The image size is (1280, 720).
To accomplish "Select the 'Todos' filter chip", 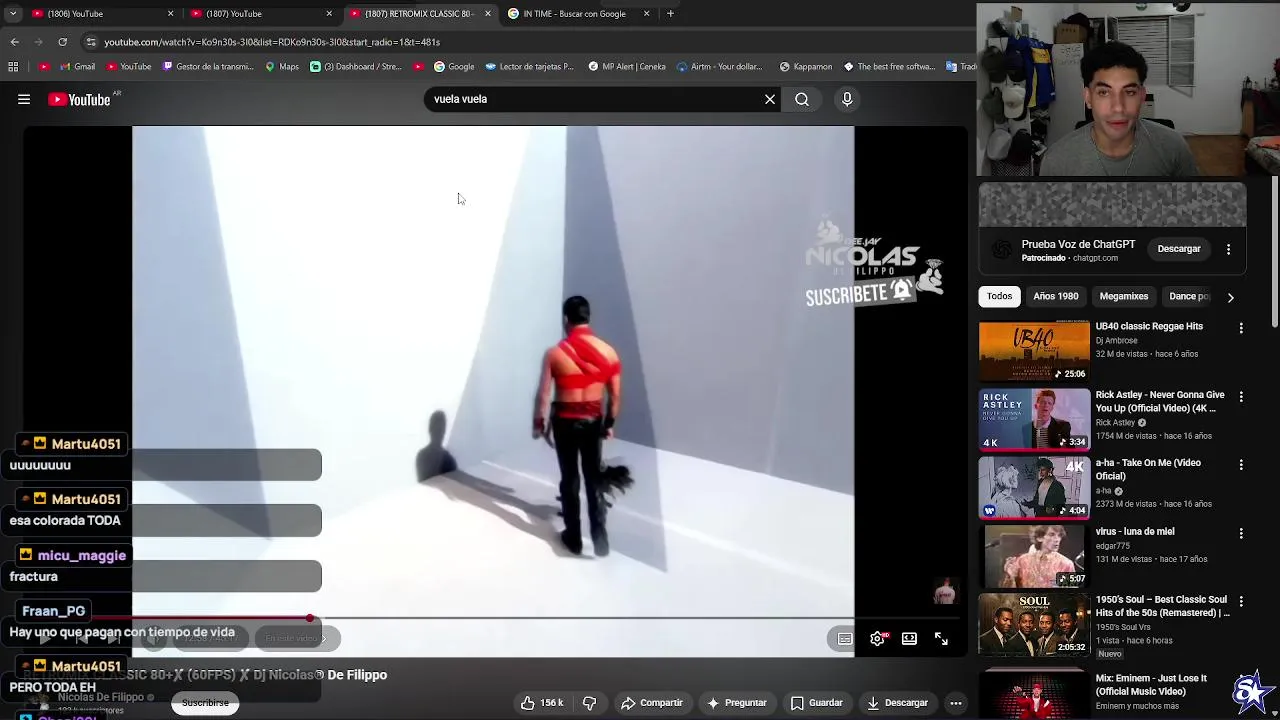I will coord(1000,296).
